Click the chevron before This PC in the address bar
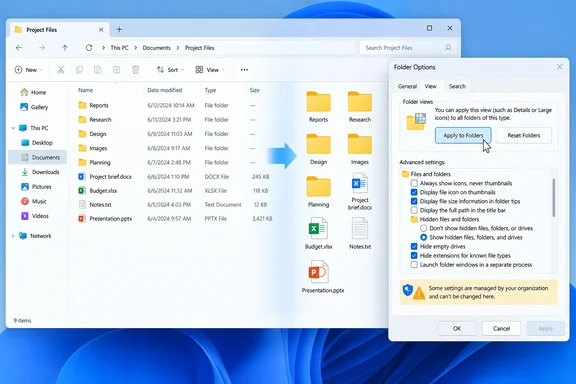The width and height of the screenshot is (576, 384). (104, 48)
